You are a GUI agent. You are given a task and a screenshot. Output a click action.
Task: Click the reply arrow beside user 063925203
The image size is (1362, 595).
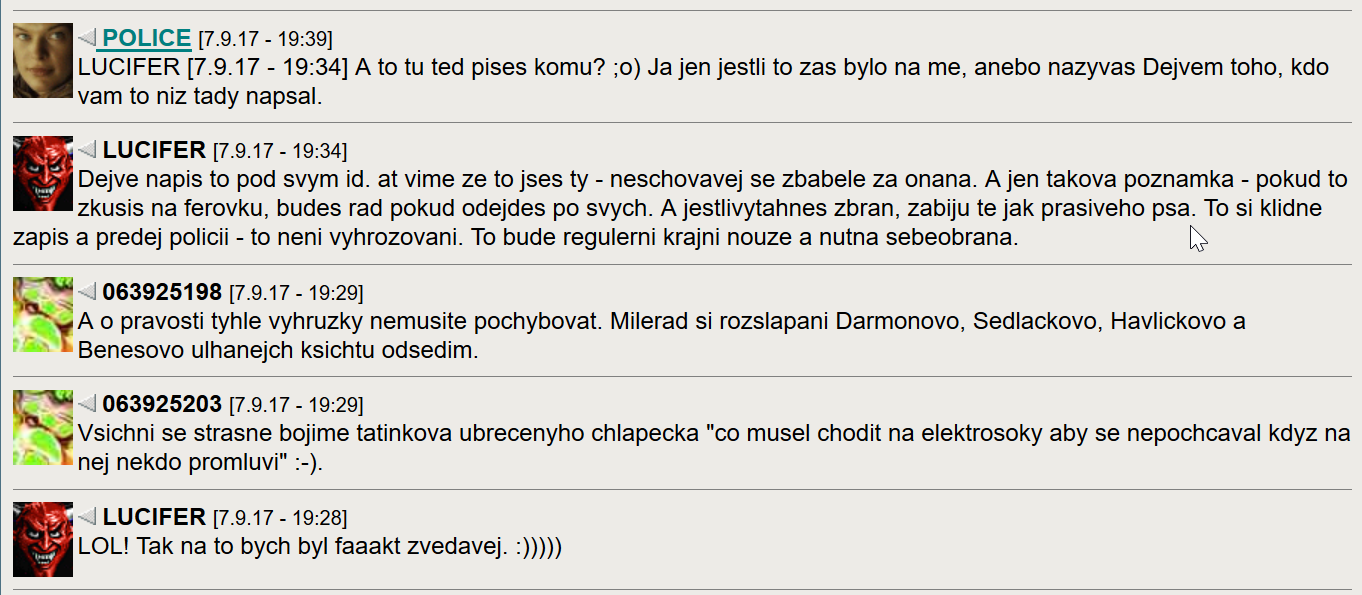(87, 405)
